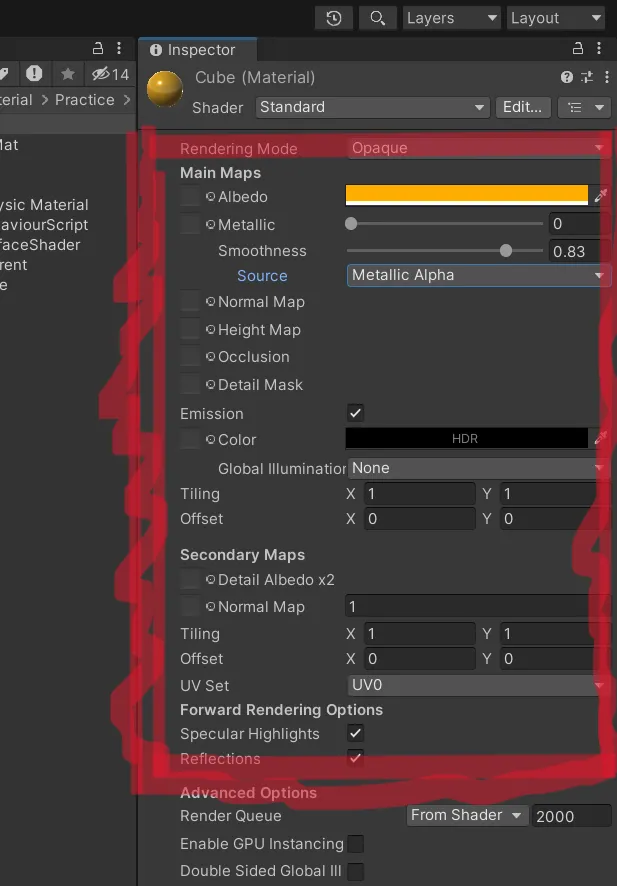Click the Source label under Smoothness
Viewport: 617px width, 886px height.
point(262,276)
